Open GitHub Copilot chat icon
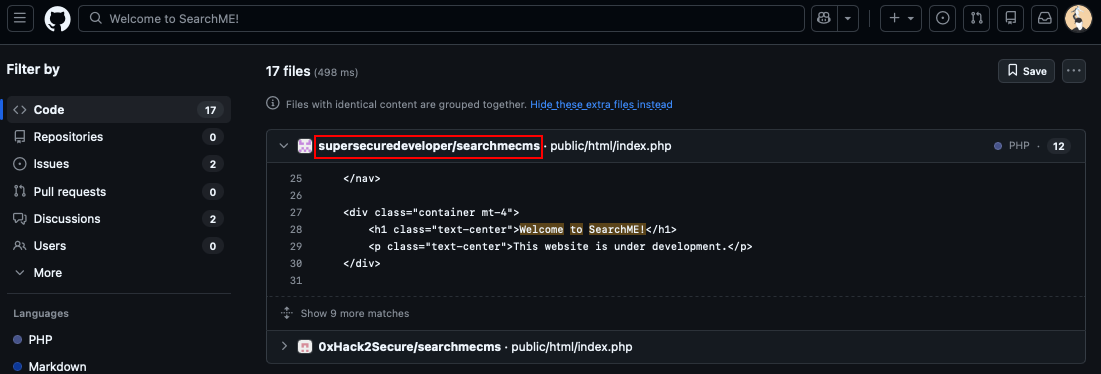Viewport: 1101px width, 374px height. (x=824, y=19)
